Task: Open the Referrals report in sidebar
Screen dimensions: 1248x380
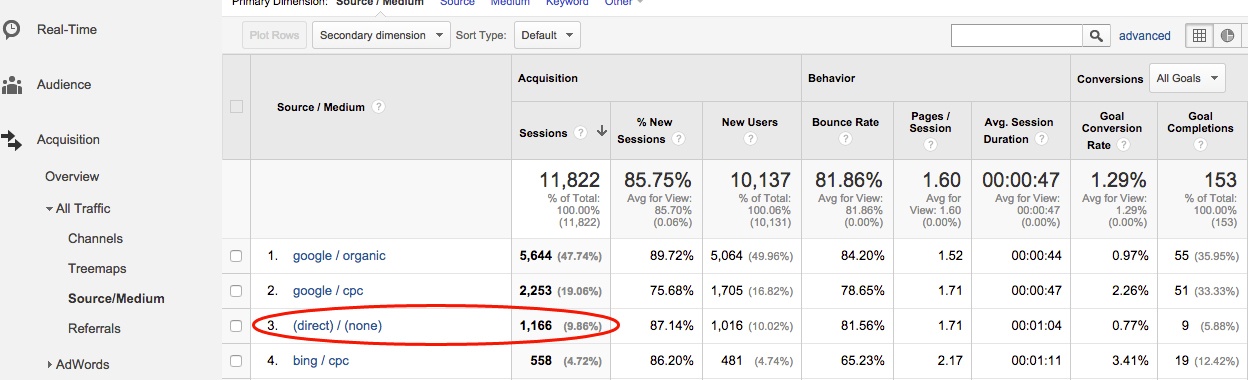Action: [x=94, y=329]
